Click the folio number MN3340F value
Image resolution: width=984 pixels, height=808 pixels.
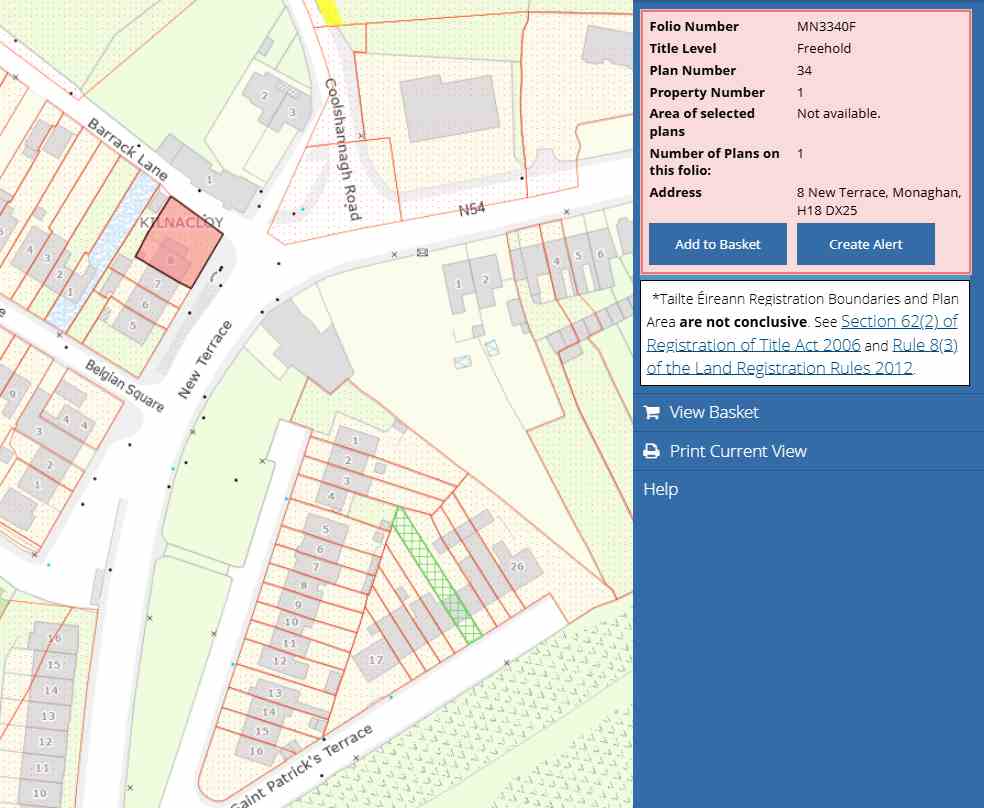click(830, 27)
